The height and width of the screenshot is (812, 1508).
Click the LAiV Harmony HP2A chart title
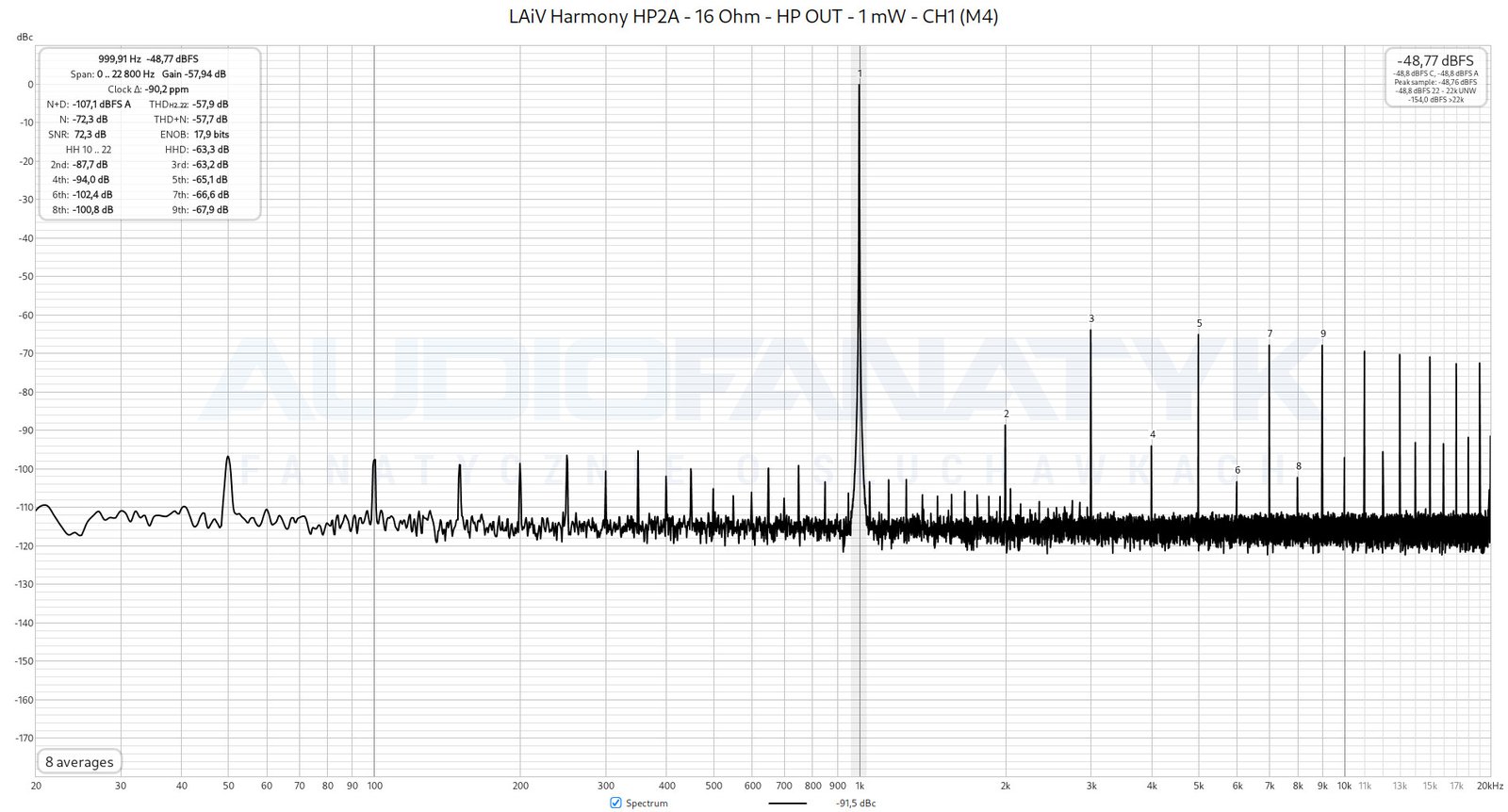(753, 16)
